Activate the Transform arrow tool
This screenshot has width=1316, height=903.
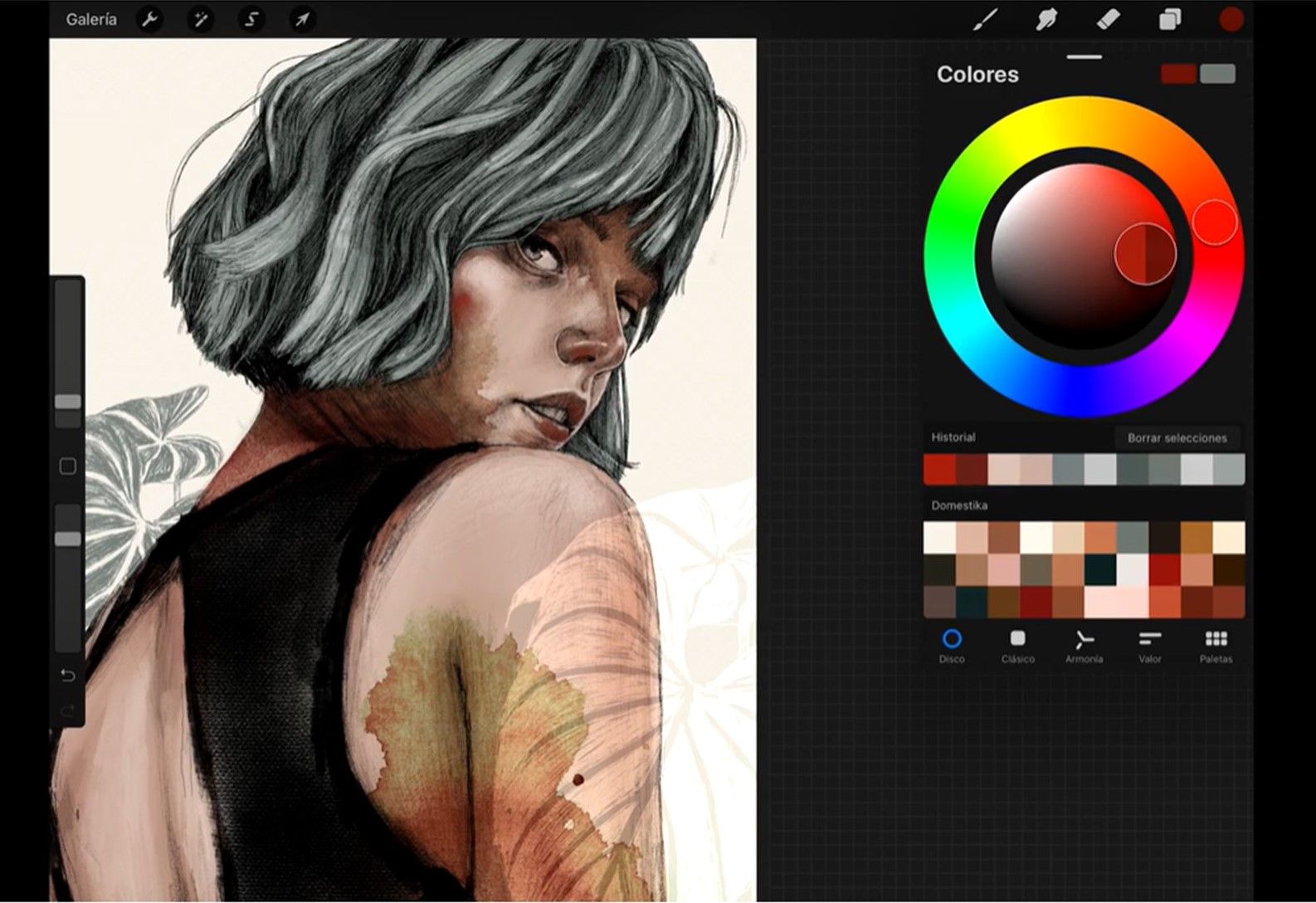tap(302, 19)
